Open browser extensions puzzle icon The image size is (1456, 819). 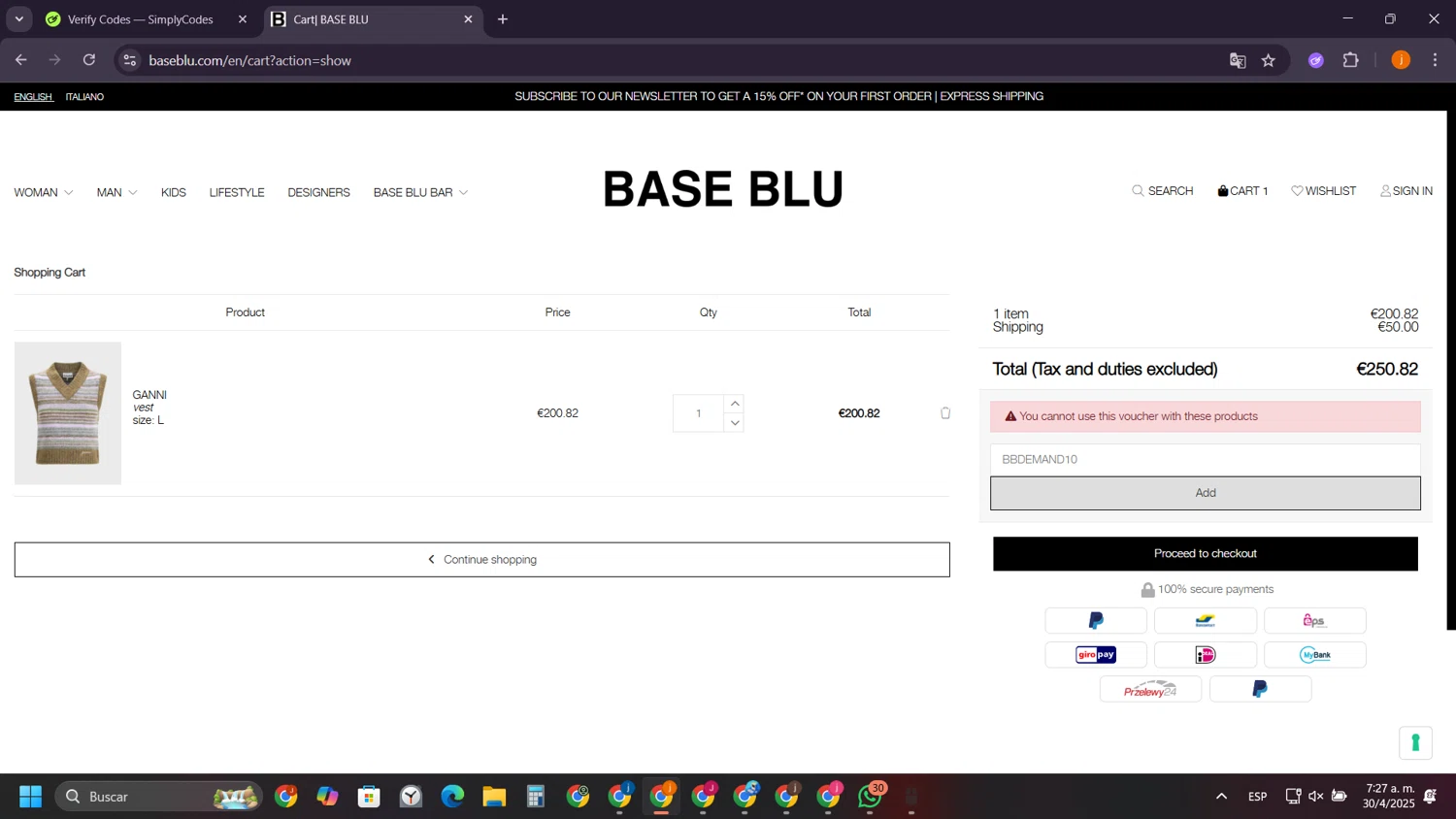click(1350, 60)
